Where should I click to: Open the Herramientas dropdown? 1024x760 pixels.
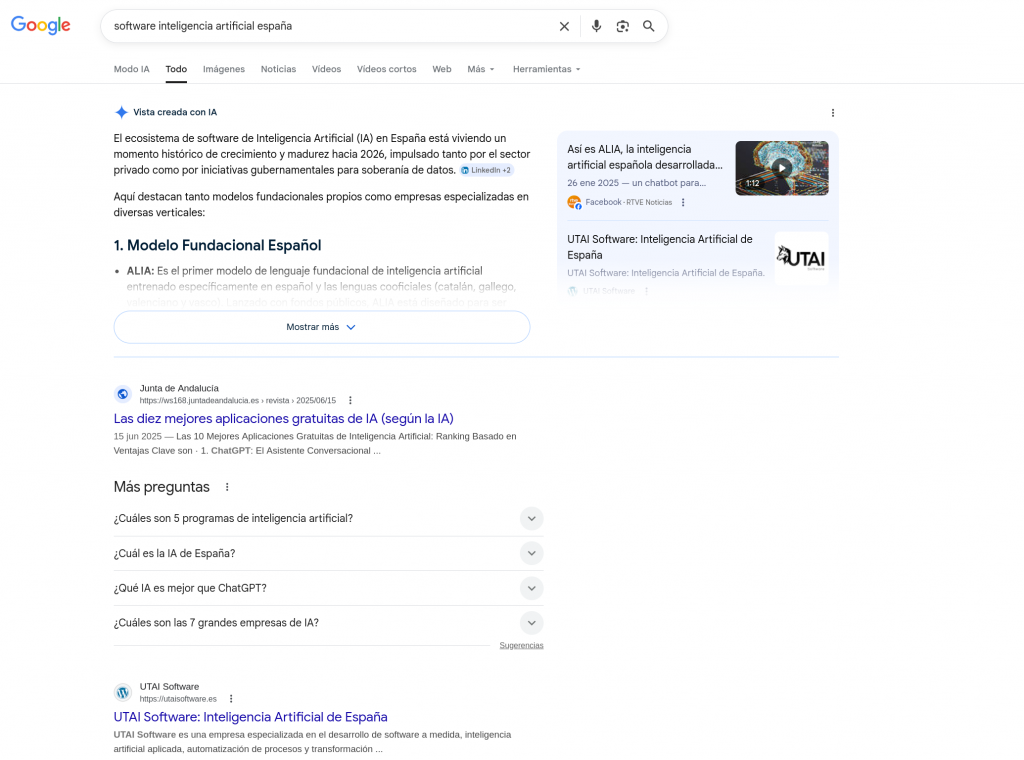(546, 69)
